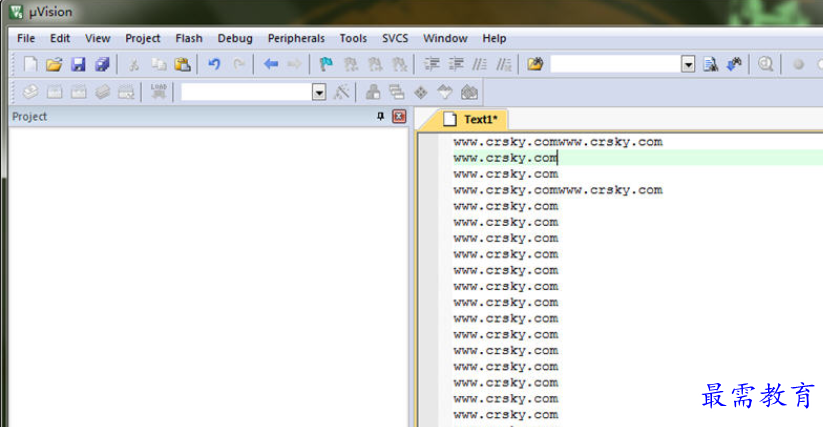Open the View menu
Screen dimensions: 823x427
(98, 38)
